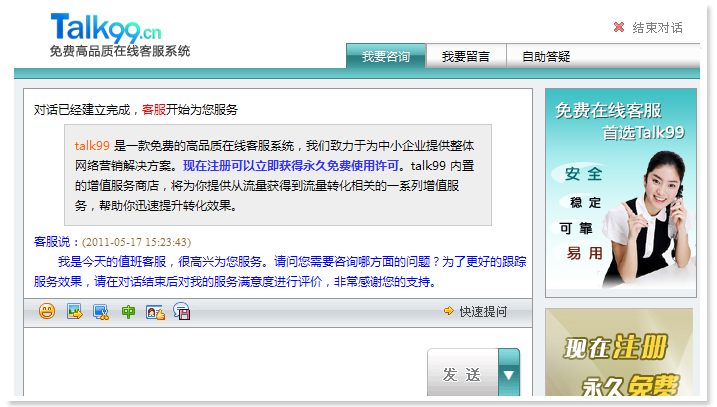
Task: Click the blue 现在注册 free license link
Action: 291,166
